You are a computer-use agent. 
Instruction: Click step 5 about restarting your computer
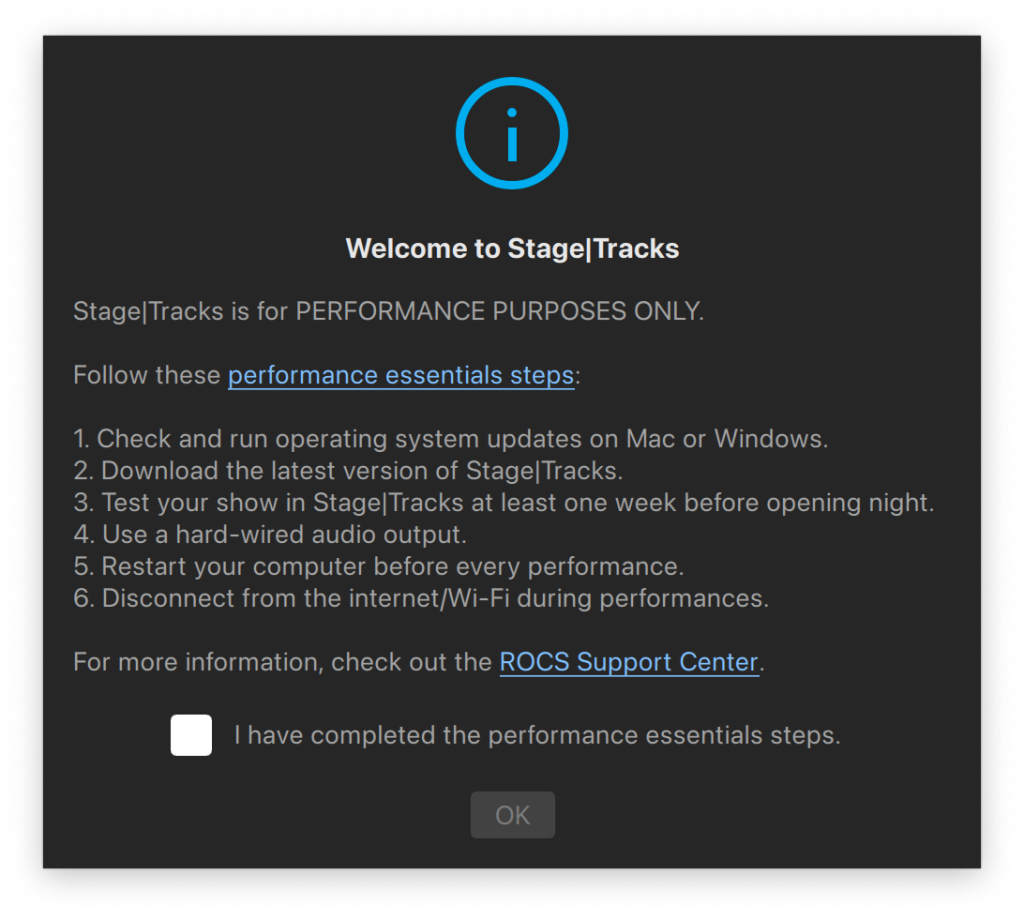click(378, 566)
